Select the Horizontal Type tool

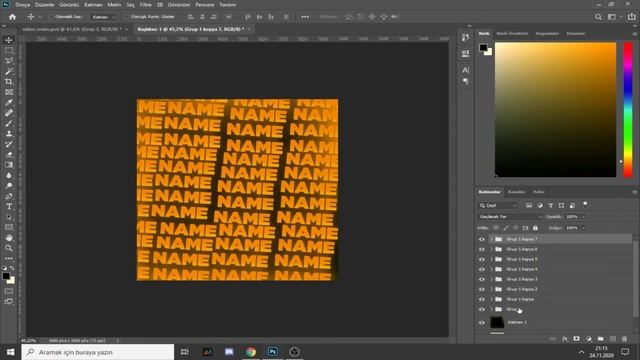pos(9,207)
